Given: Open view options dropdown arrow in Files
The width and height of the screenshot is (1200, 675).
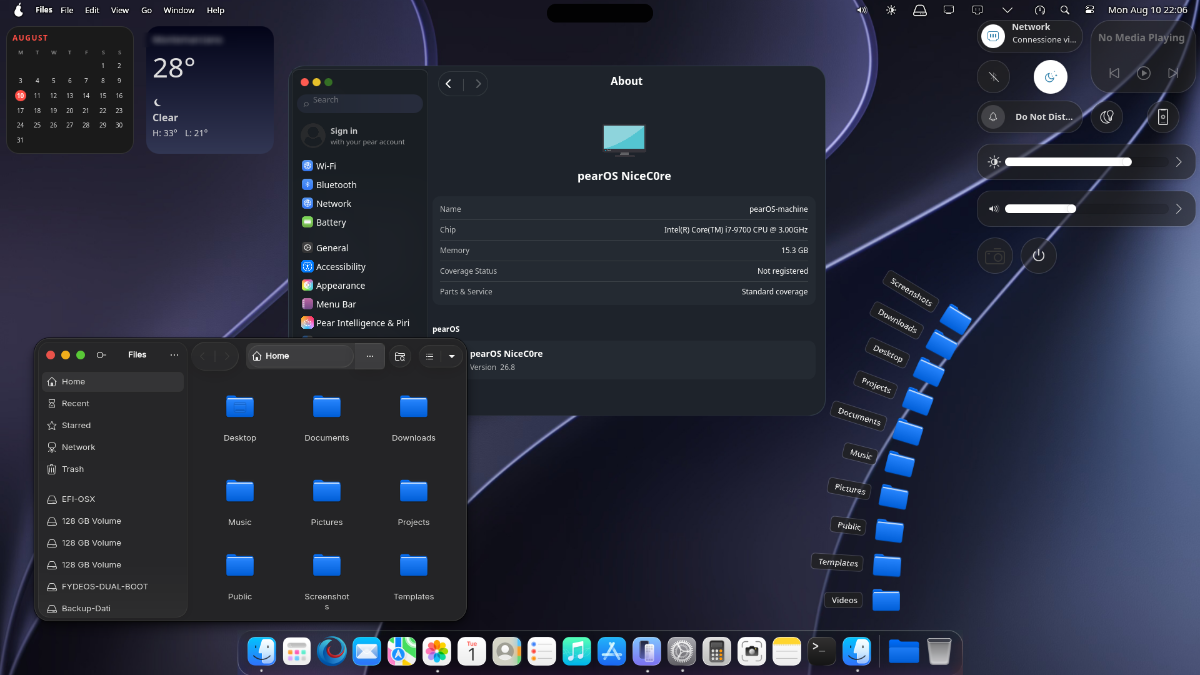Looking at the screenshot, I should pyautogui.click(x=451, y=356).
